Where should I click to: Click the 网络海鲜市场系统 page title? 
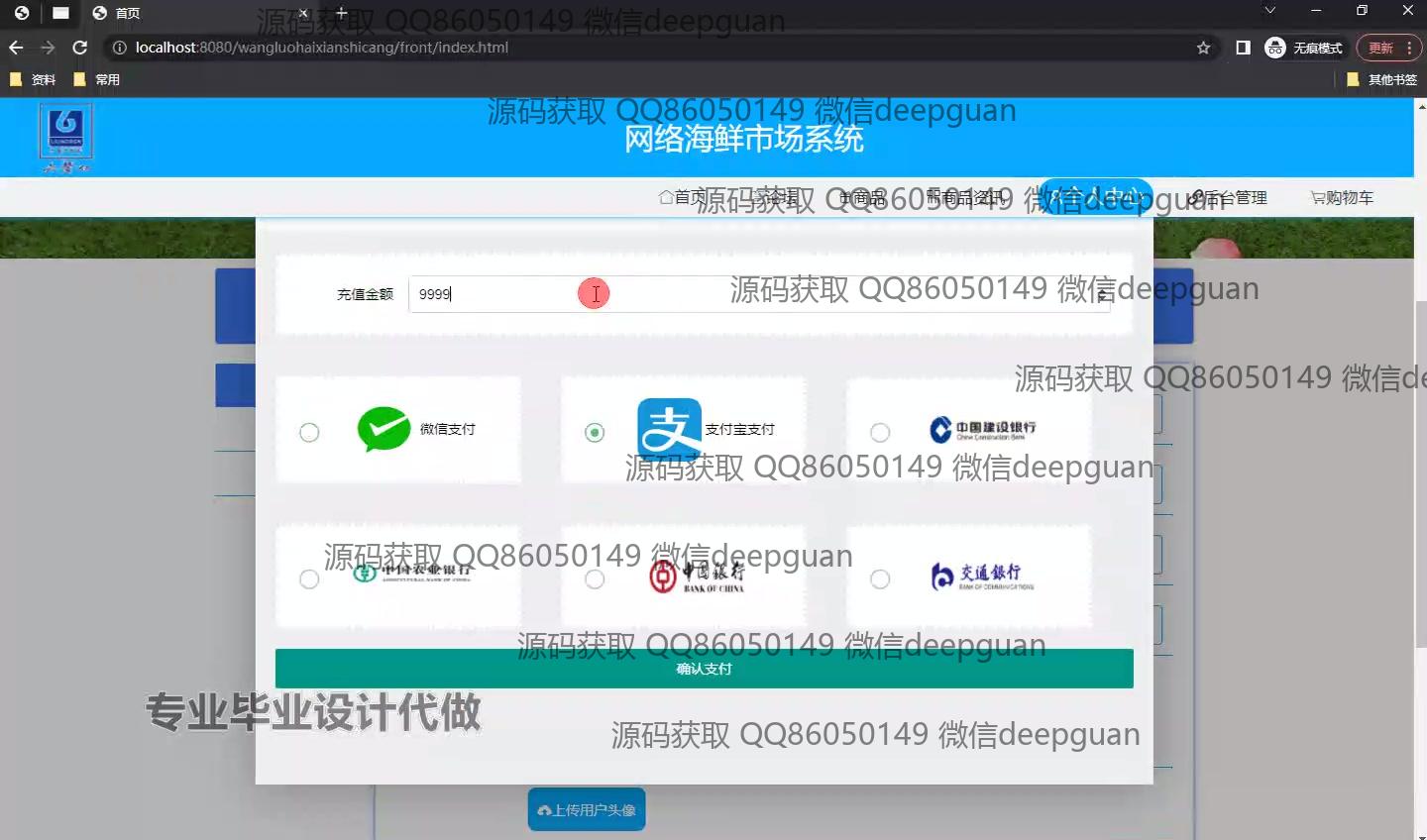[x=743, y=139]
